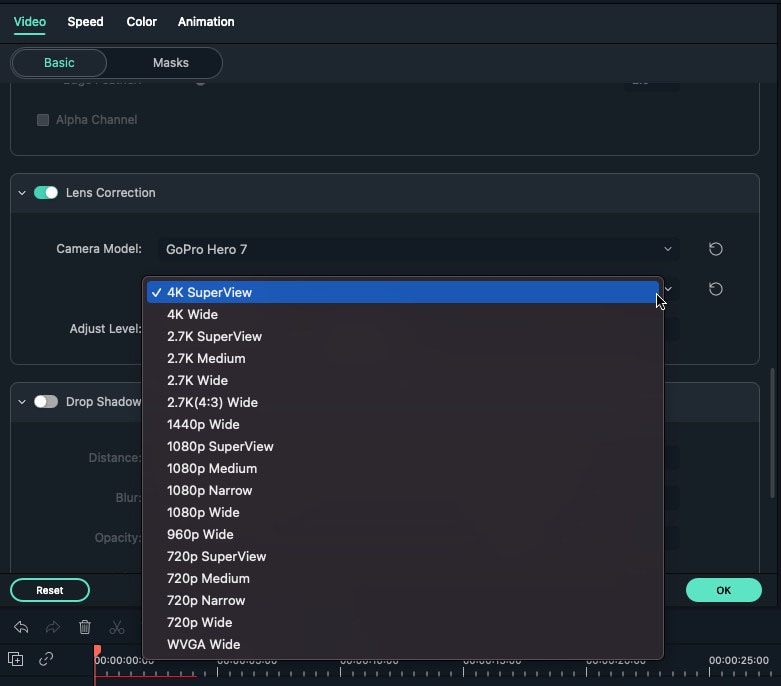This screenshot has width=781, height=686.
Task: Collapse the Drop Shadow section
Action: pos(22,401)
